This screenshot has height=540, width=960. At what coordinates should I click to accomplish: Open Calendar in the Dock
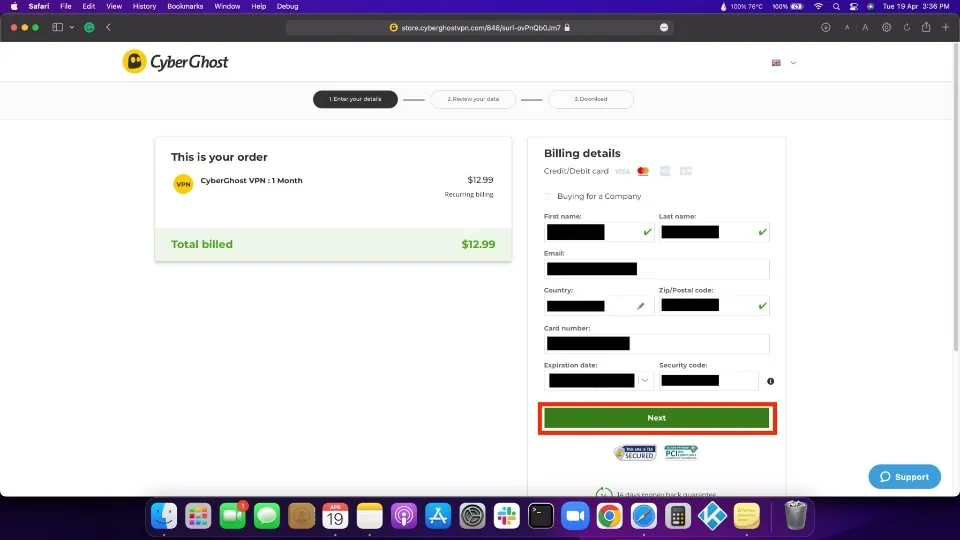pyautogui.click(x=336, y=516)
